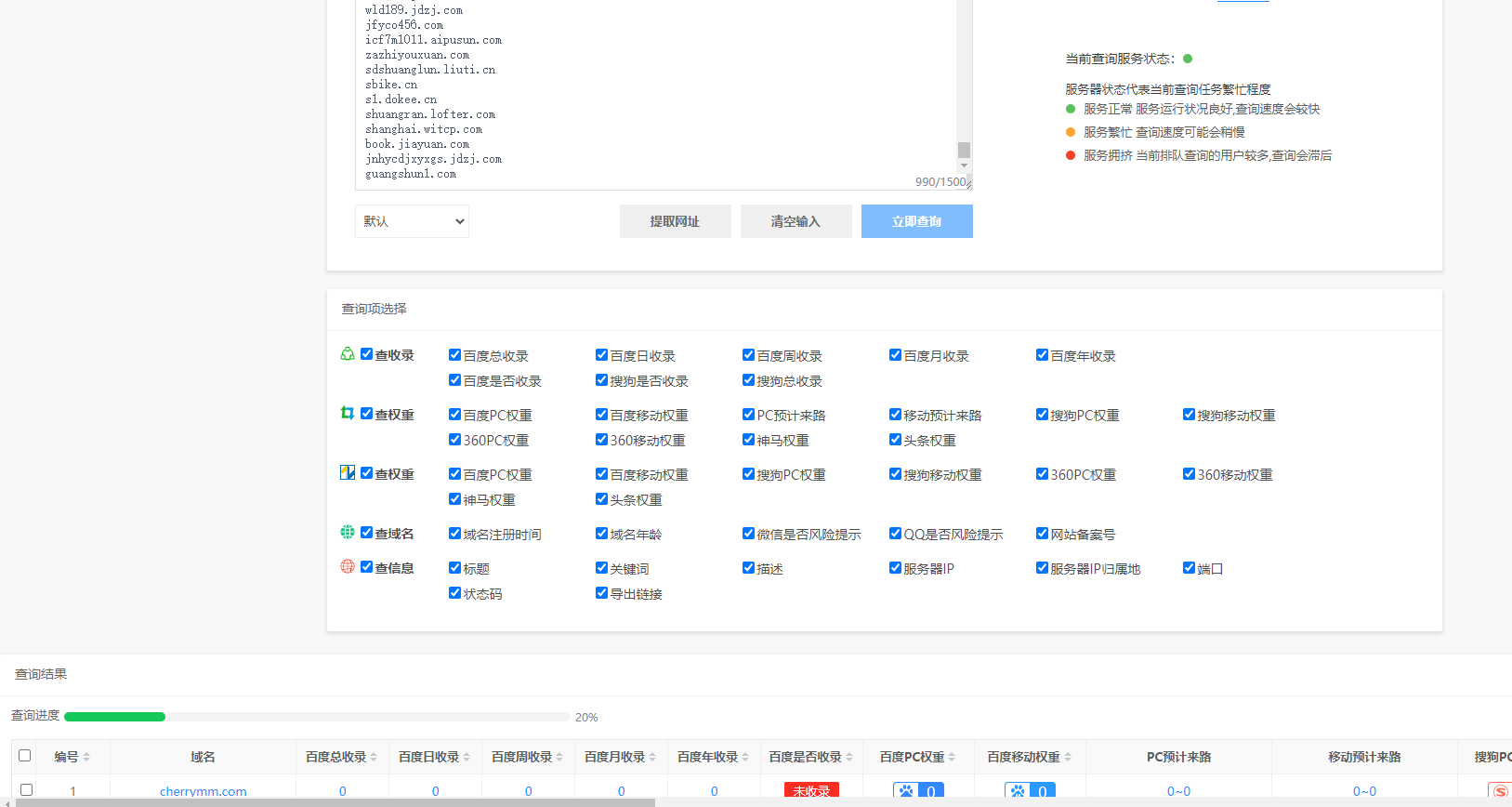This screenshot has height=807, width=1512.
Task: Uncheck 百度日收录 option
Action: 602,355
